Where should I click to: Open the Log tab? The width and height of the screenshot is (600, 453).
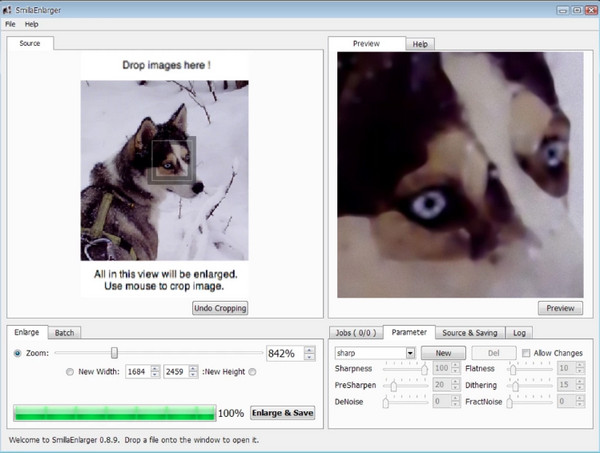519,333
